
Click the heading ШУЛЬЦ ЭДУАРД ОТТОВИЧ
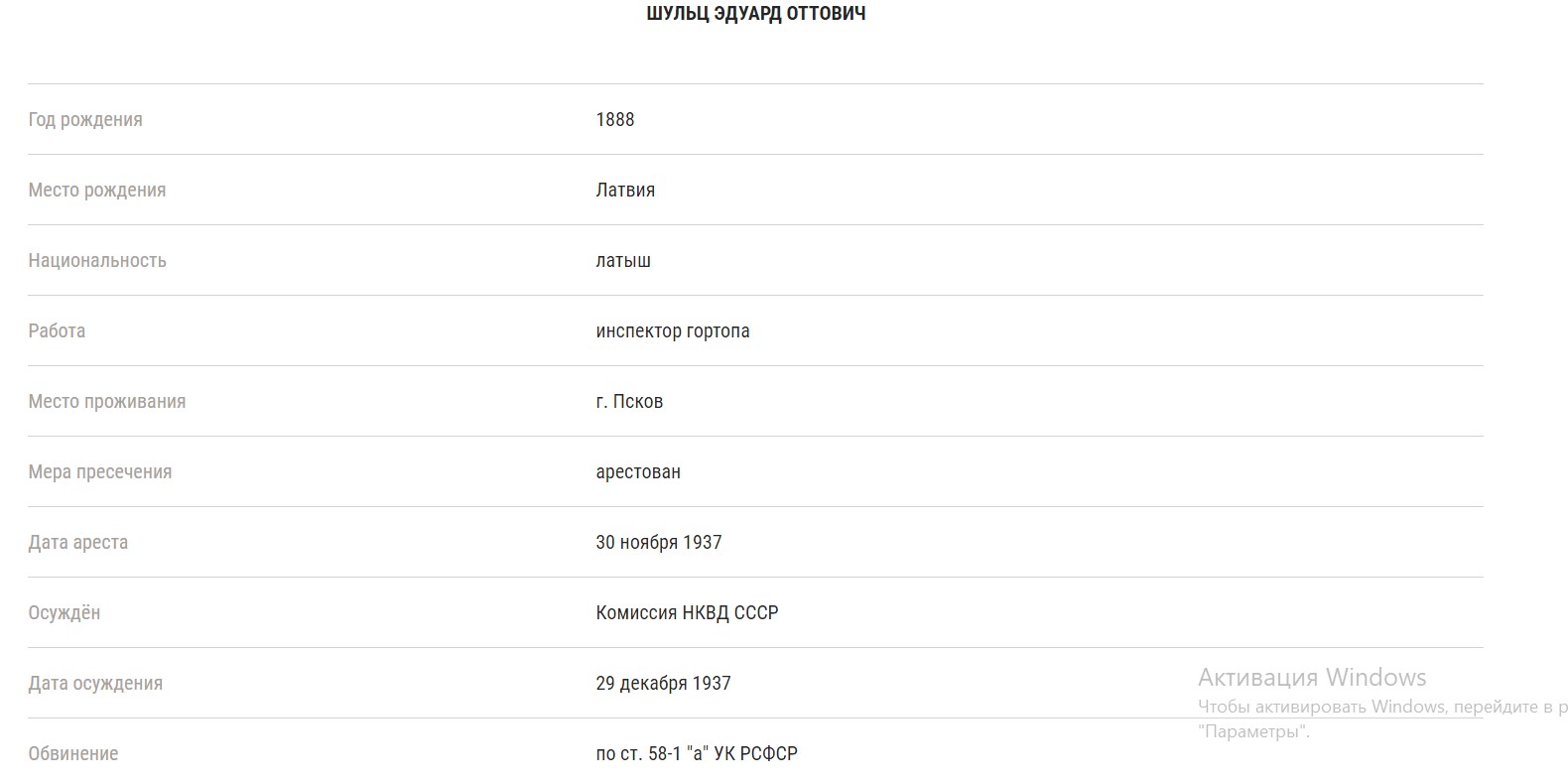[755, 14]
